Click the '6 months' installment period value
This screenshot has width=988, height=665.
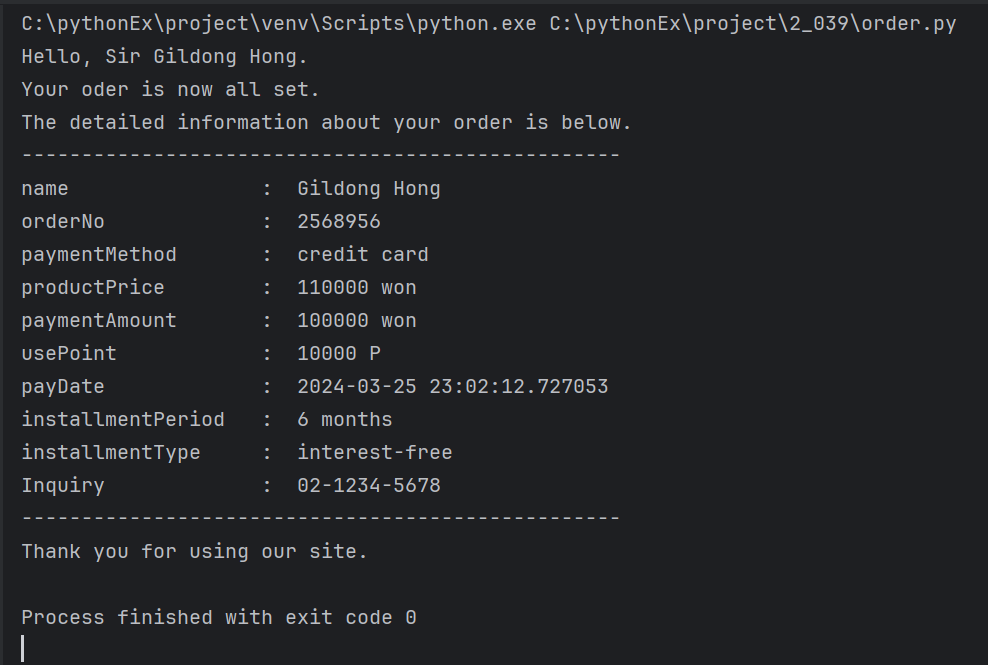coord(345,419)
